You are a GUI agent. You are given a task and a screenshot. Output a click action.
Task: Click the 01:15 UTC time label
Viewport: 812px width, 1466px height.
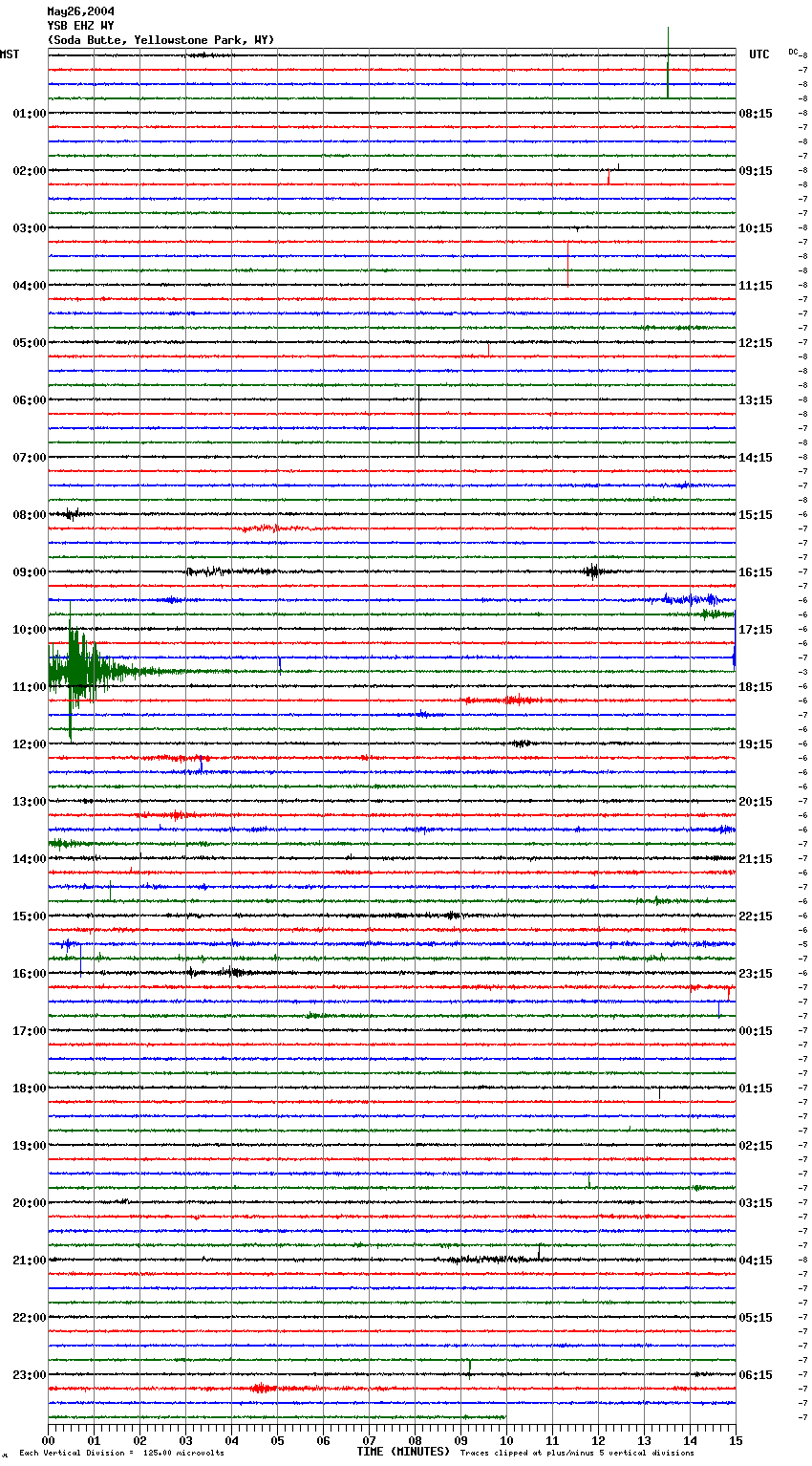click(x=756, y=1089)
